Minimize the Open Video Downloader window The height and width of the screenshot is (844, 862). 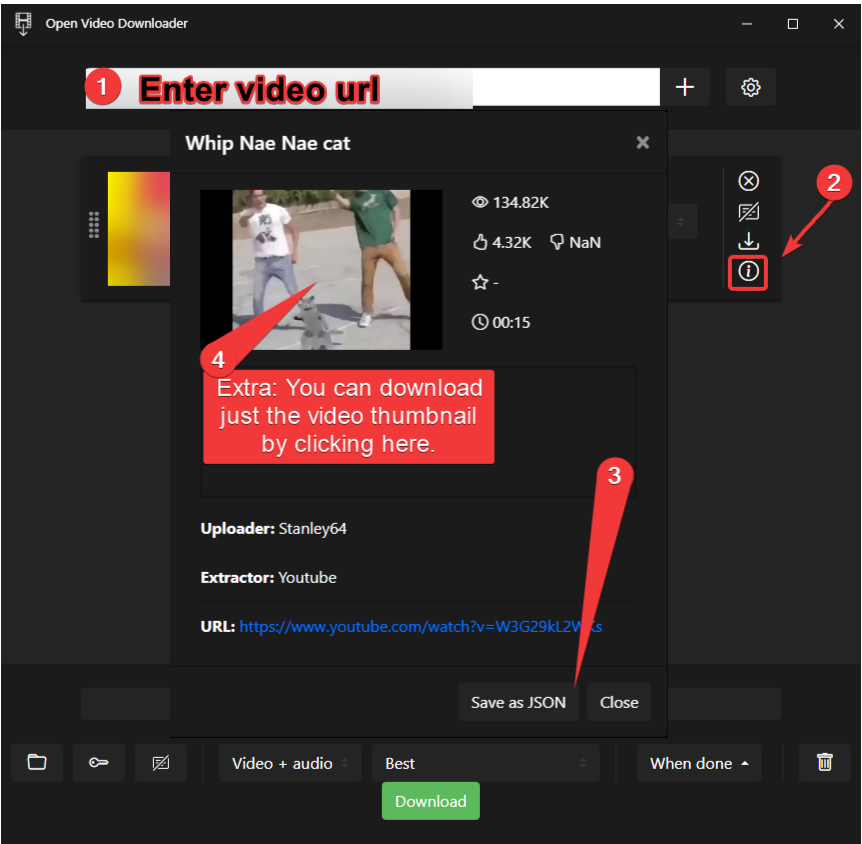pyautogui.click(x=747, y=24)
